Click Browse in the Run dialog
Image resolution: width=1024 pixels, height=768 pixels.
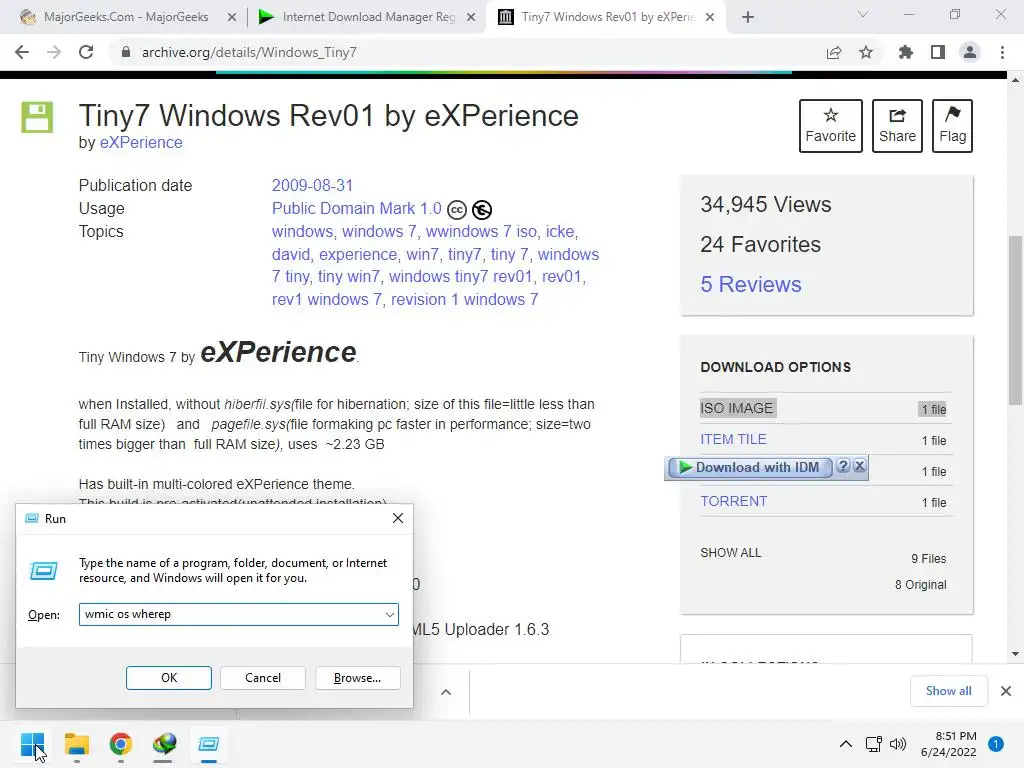pyautogui.click(x=357, y=678)
